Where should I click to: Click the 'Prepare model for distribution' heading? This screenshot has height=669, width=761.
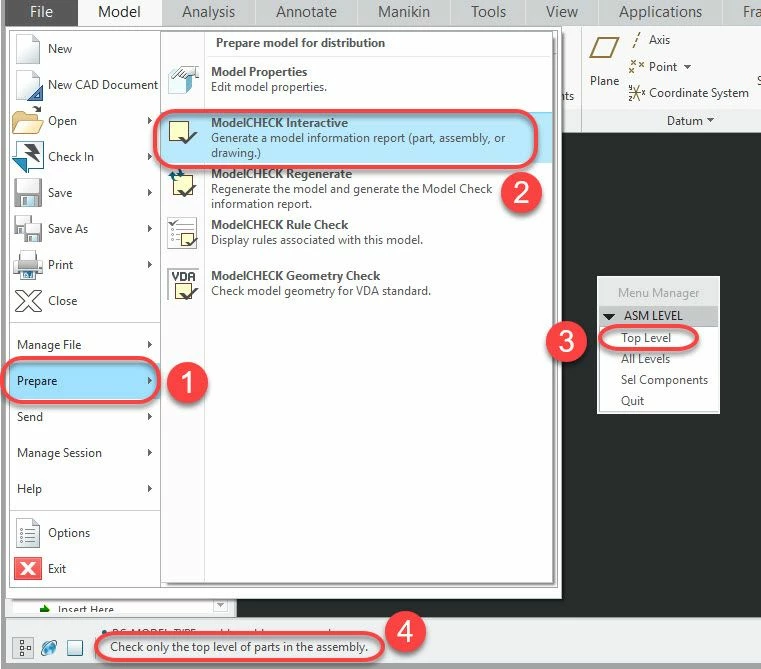300,43
